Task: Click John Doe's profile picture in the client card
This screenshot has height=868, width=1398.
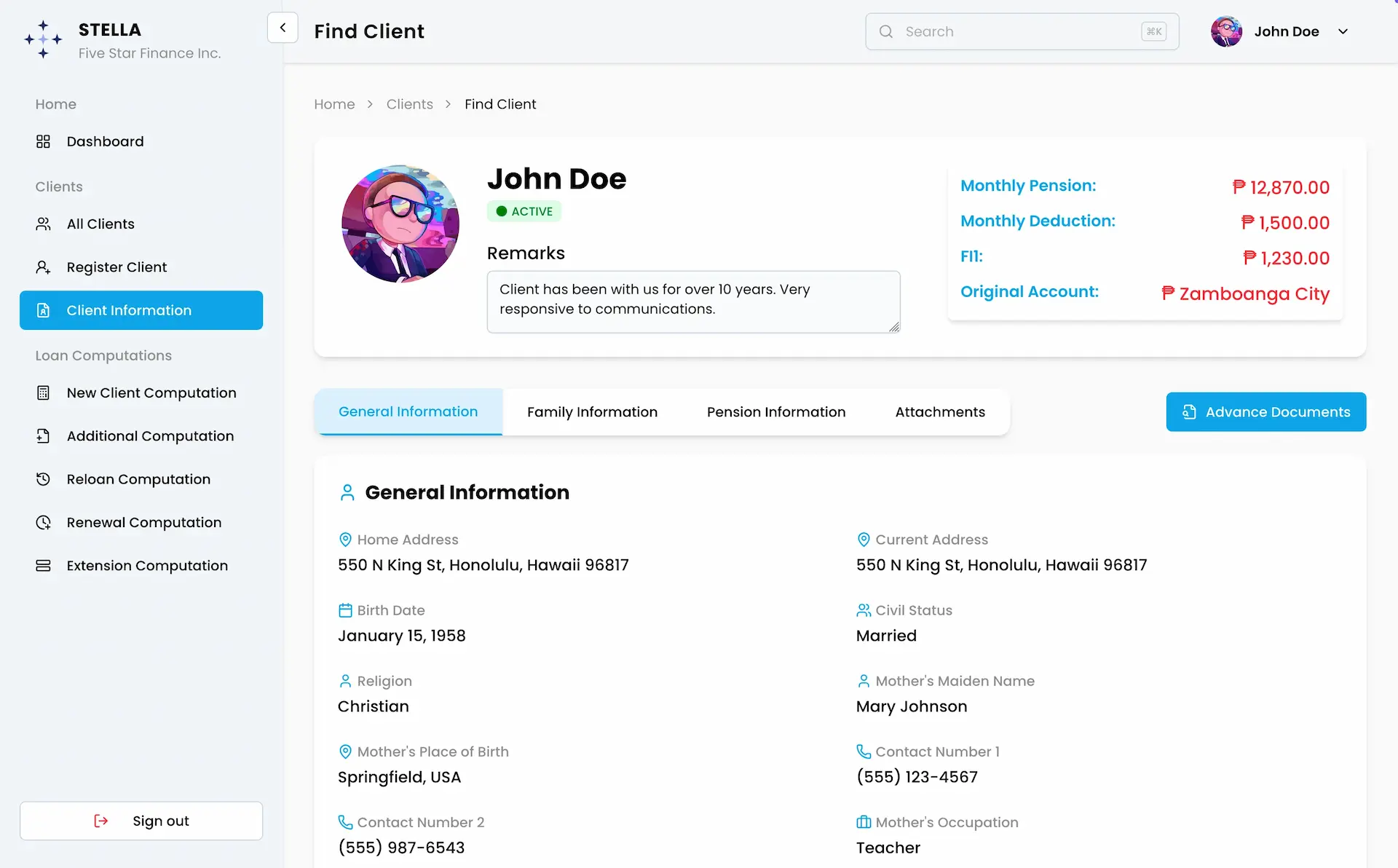Action: pos(400,224)
